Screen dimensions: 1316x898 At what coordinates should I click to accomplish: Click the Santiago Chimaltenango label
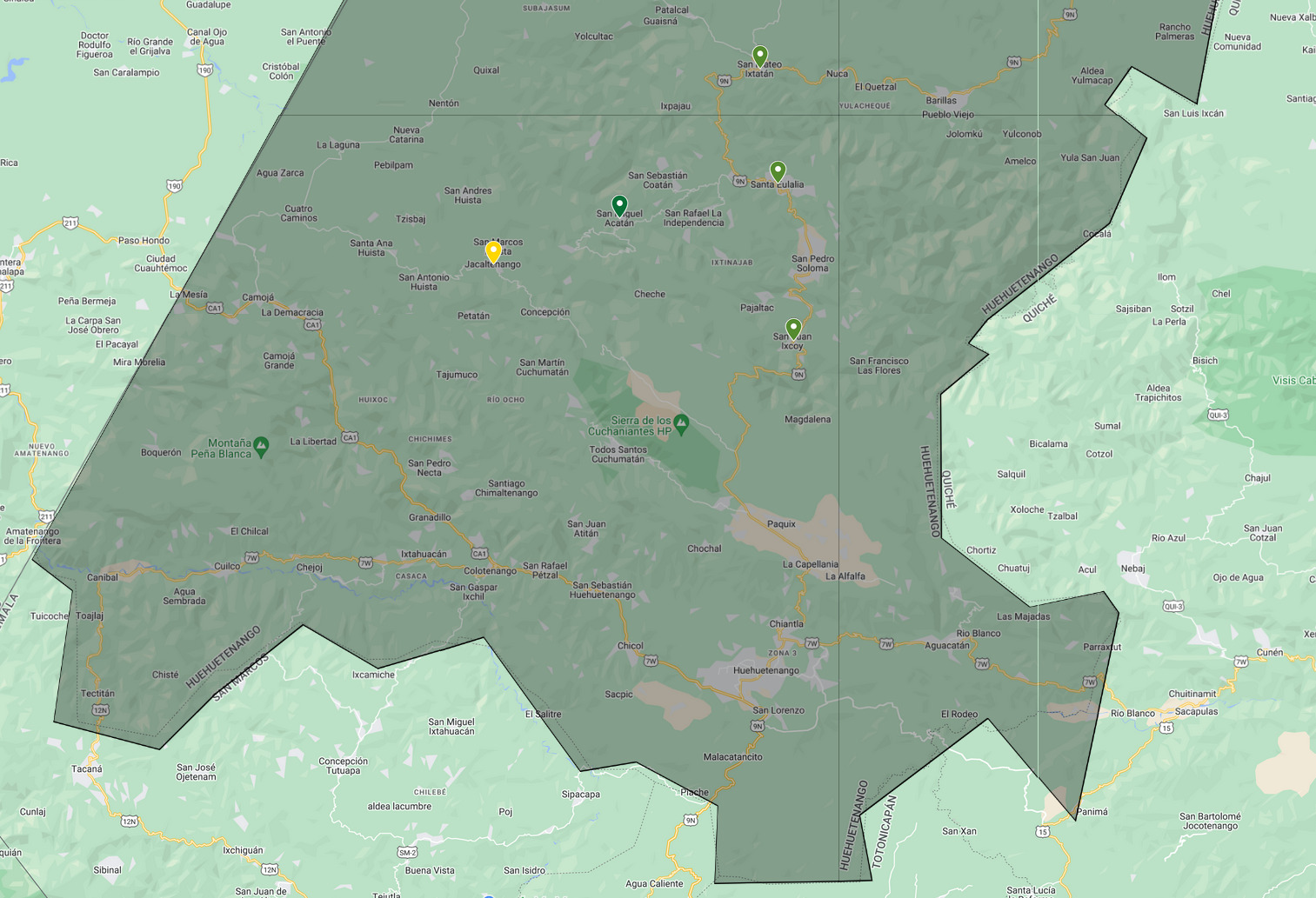coord(506,489)
